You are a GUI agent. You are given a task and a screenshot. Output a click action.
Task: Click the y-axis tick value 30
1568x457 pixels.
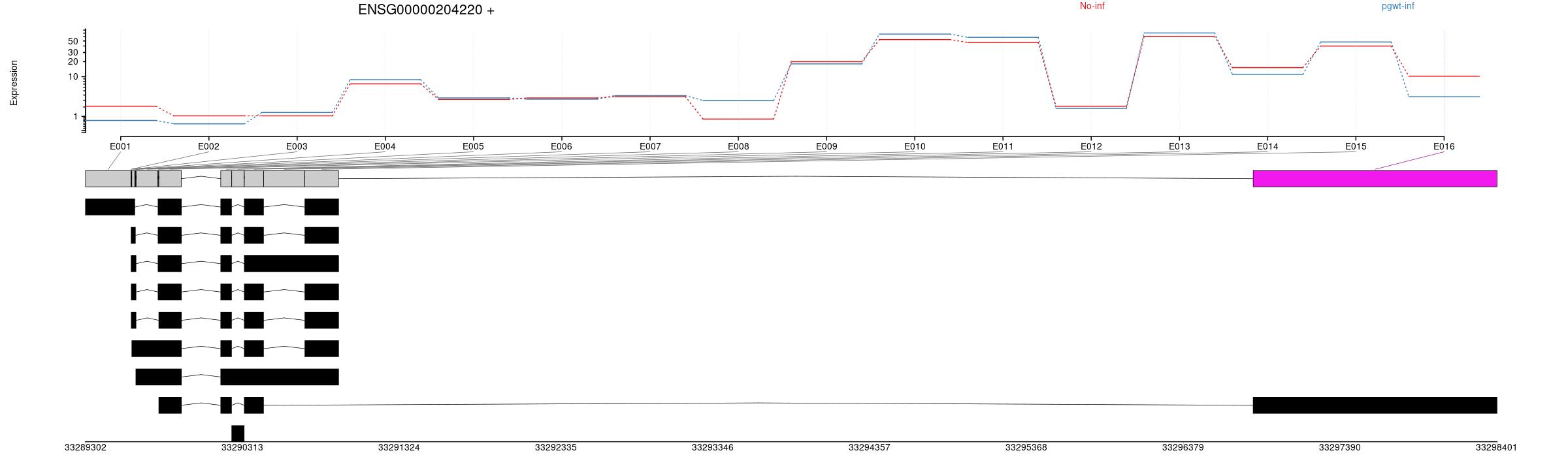73,52
